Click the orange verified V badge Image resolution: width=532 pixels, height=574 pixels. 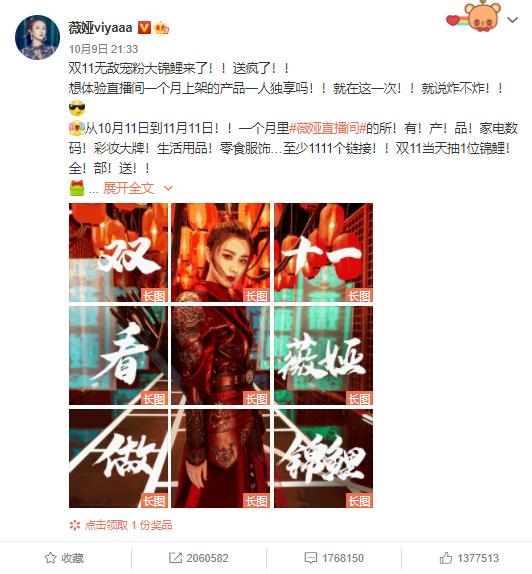(x=144, y=27)
